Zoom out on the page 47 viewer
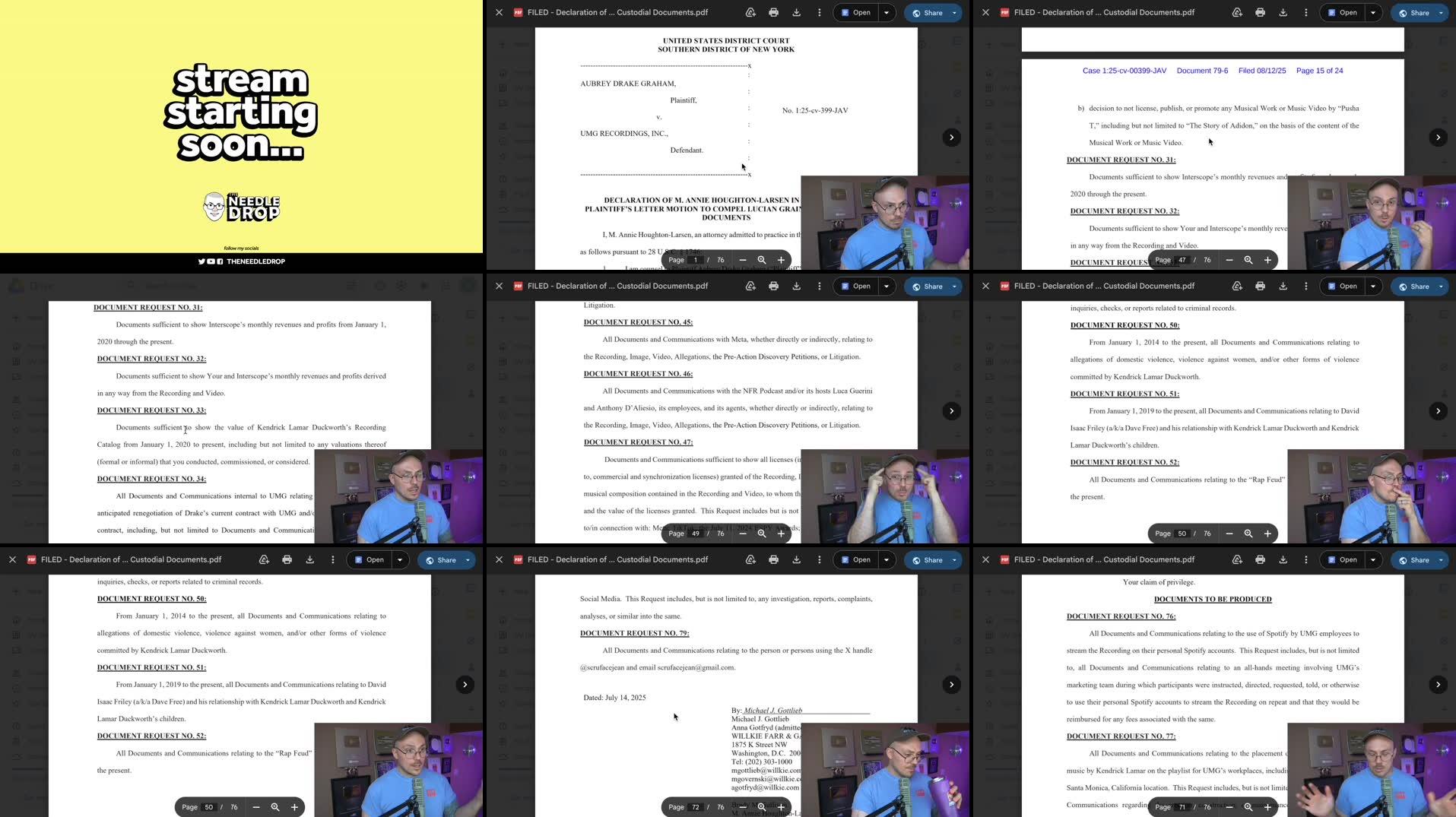Viewport: 1456px width, 817px height. tap(1229, 260)
